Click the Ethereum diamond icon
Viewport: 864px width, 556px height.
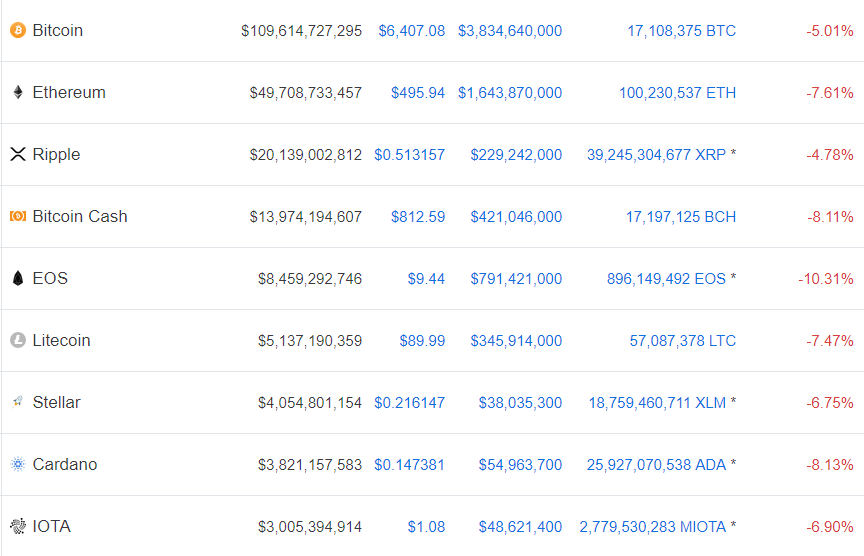coord(18,92)
